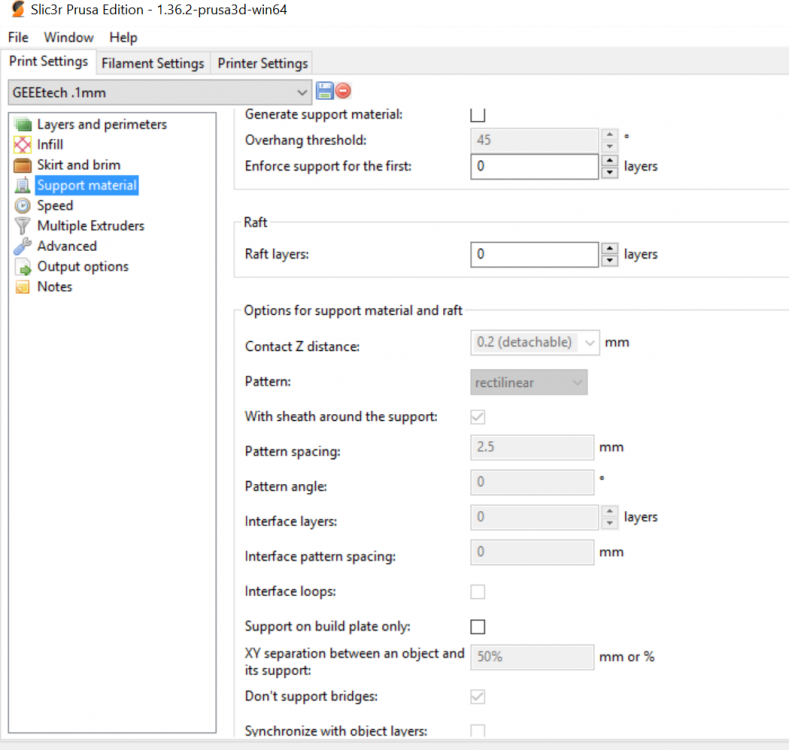The height and width of the screenshot is (750, 789).
Task: Select the Infill settings icon
Action: click(x=23, y=145)
